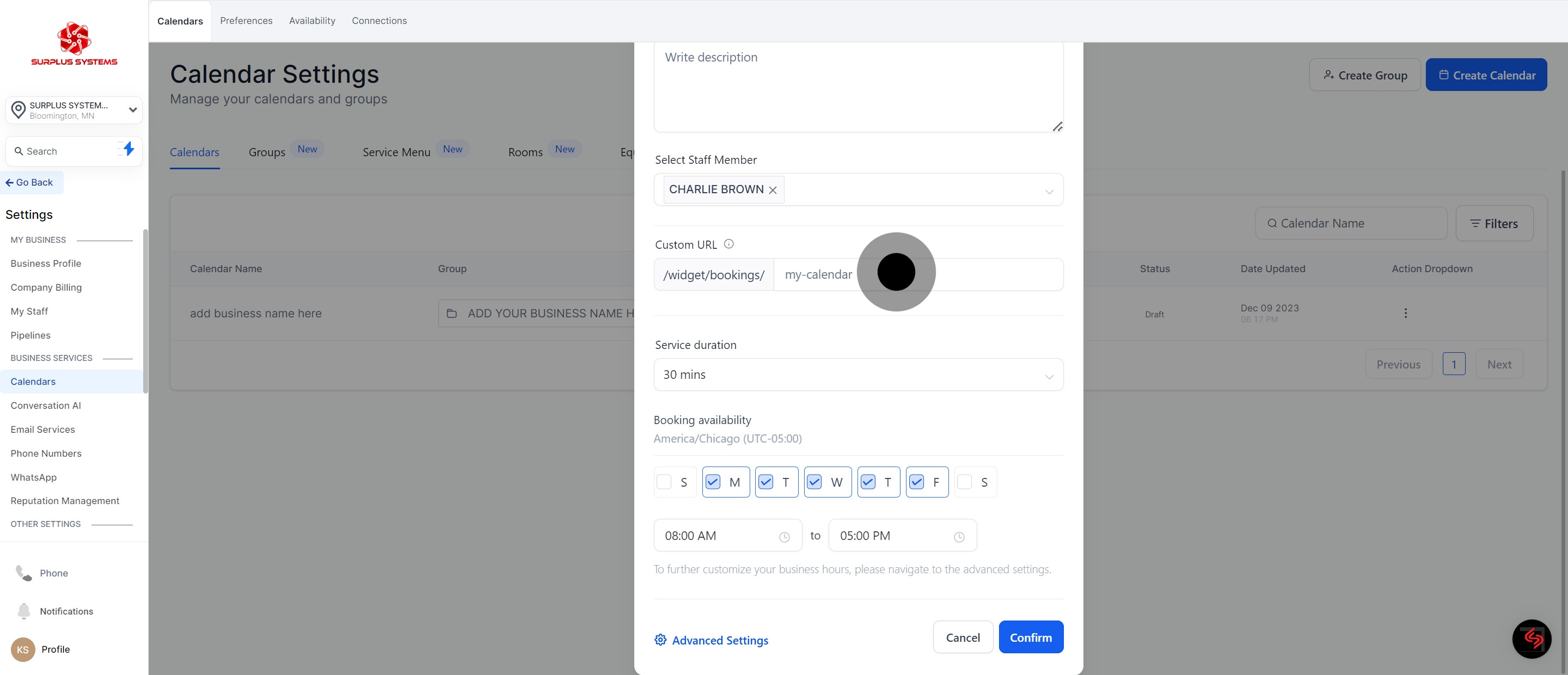
Task: Open the Surplus Systems location switcher
Action: 74,110
